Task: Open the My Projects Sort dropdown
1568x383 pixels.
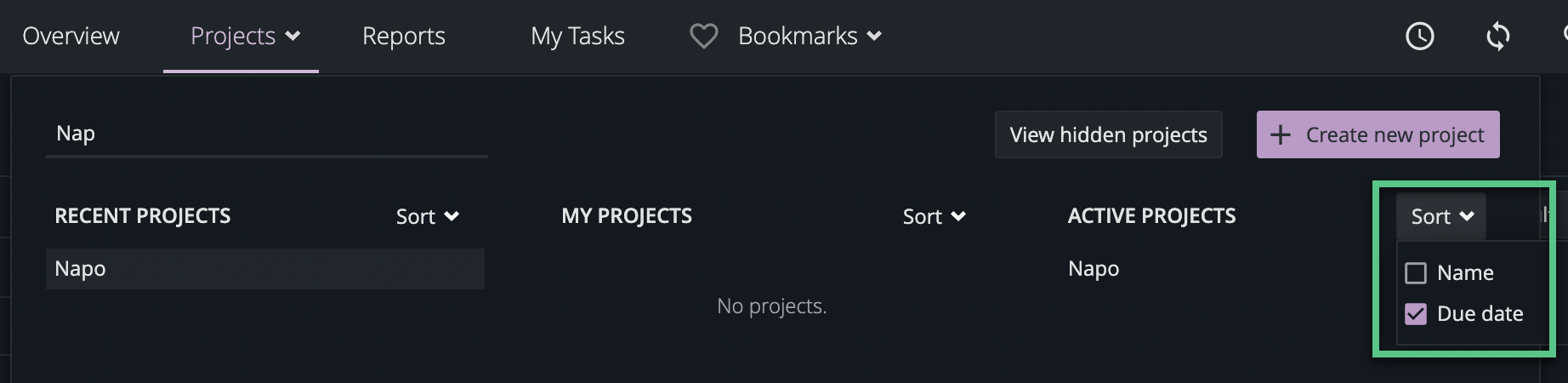Action: [934, 216]
